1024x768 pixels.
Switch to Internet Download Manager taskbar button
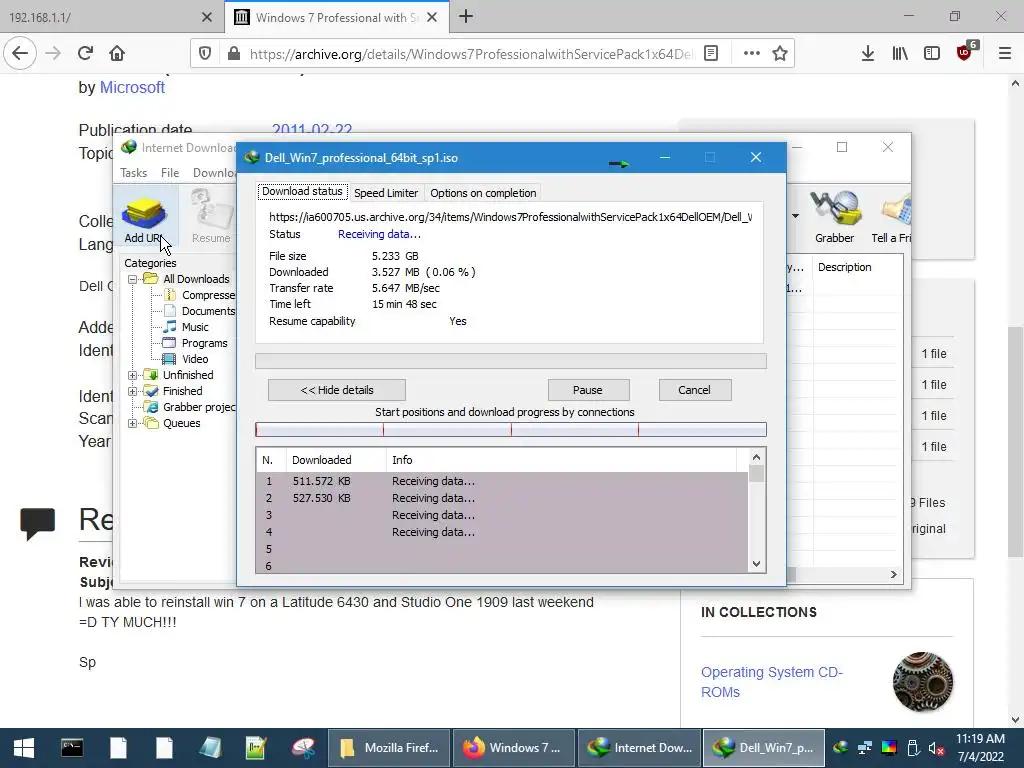[640, 748]
